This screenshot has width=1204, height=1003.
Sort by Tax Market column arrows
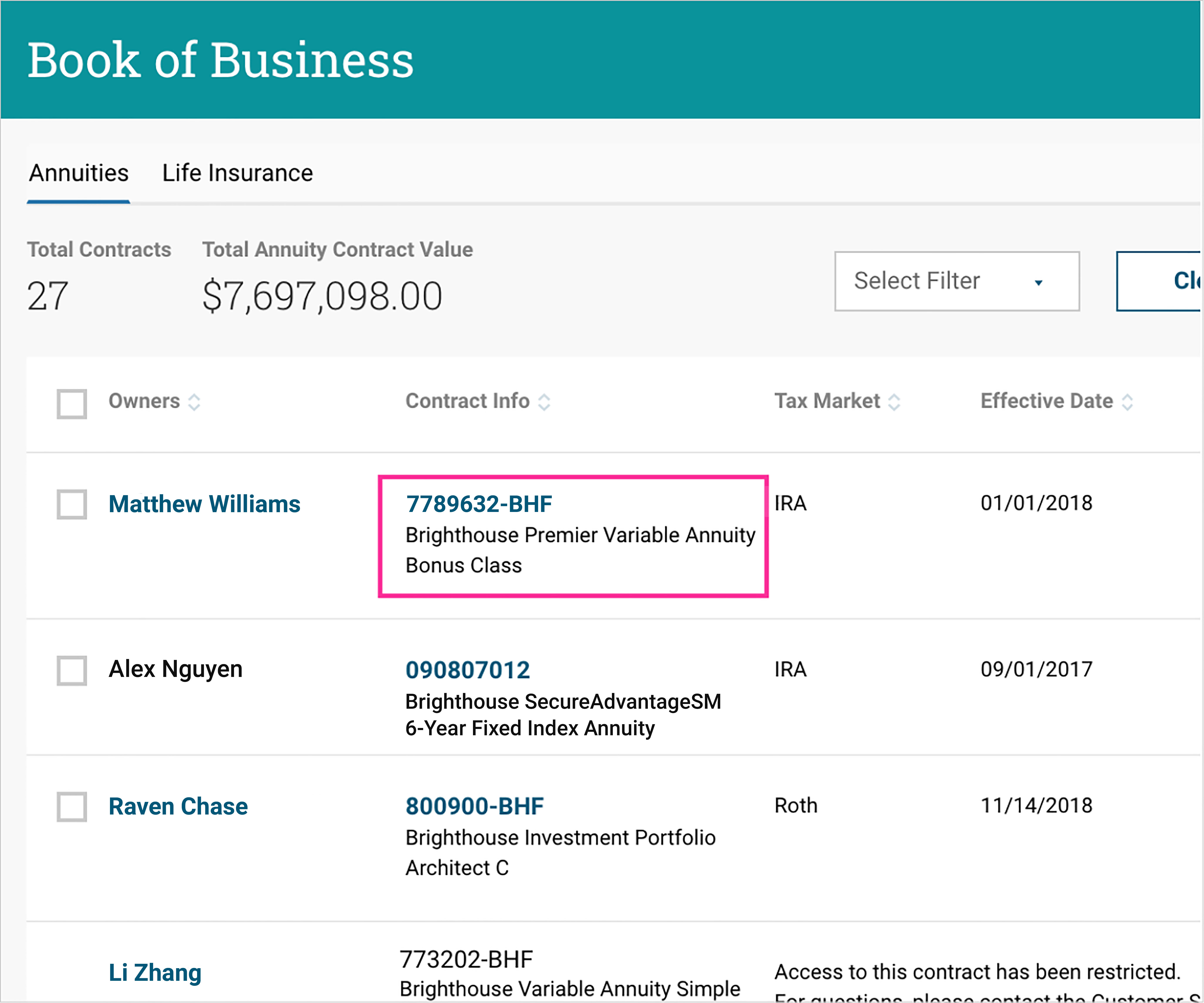pos(894,402)
